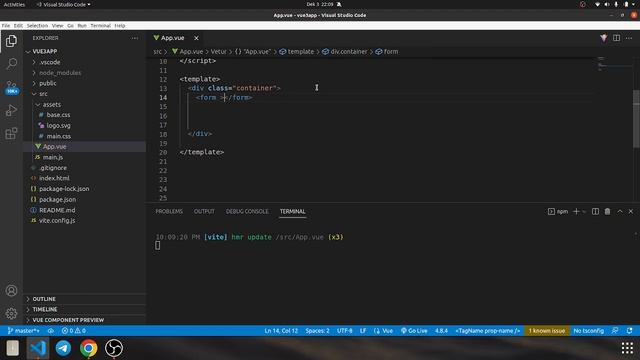Expand the Timeline section
The height and width of the screenshot is (360, 640).
85,309
